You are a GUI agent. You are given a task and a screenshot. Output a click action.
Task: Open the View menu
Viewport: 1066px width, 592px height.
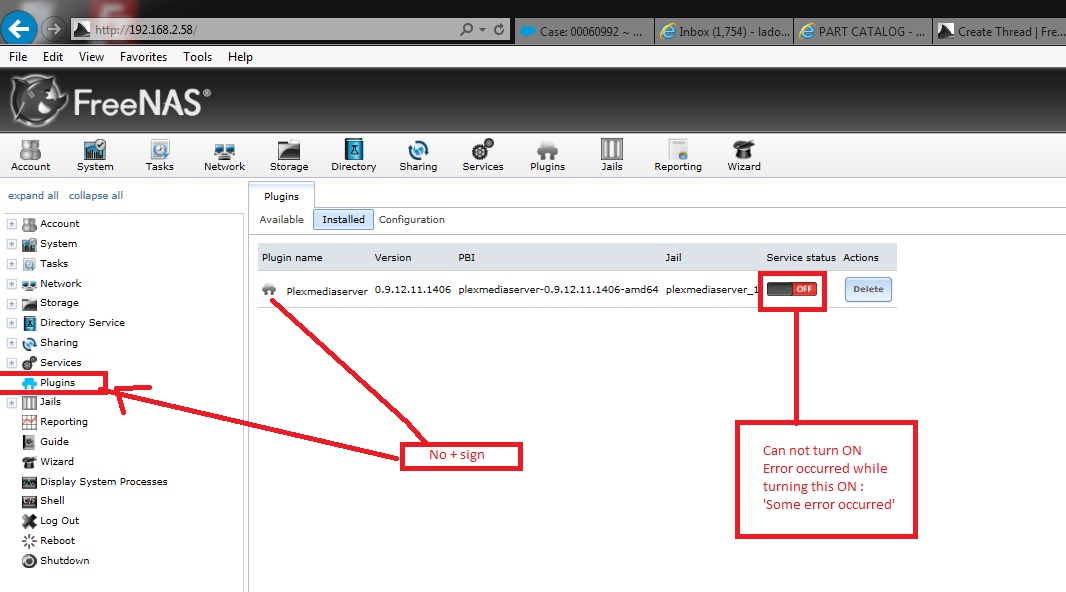91,57
